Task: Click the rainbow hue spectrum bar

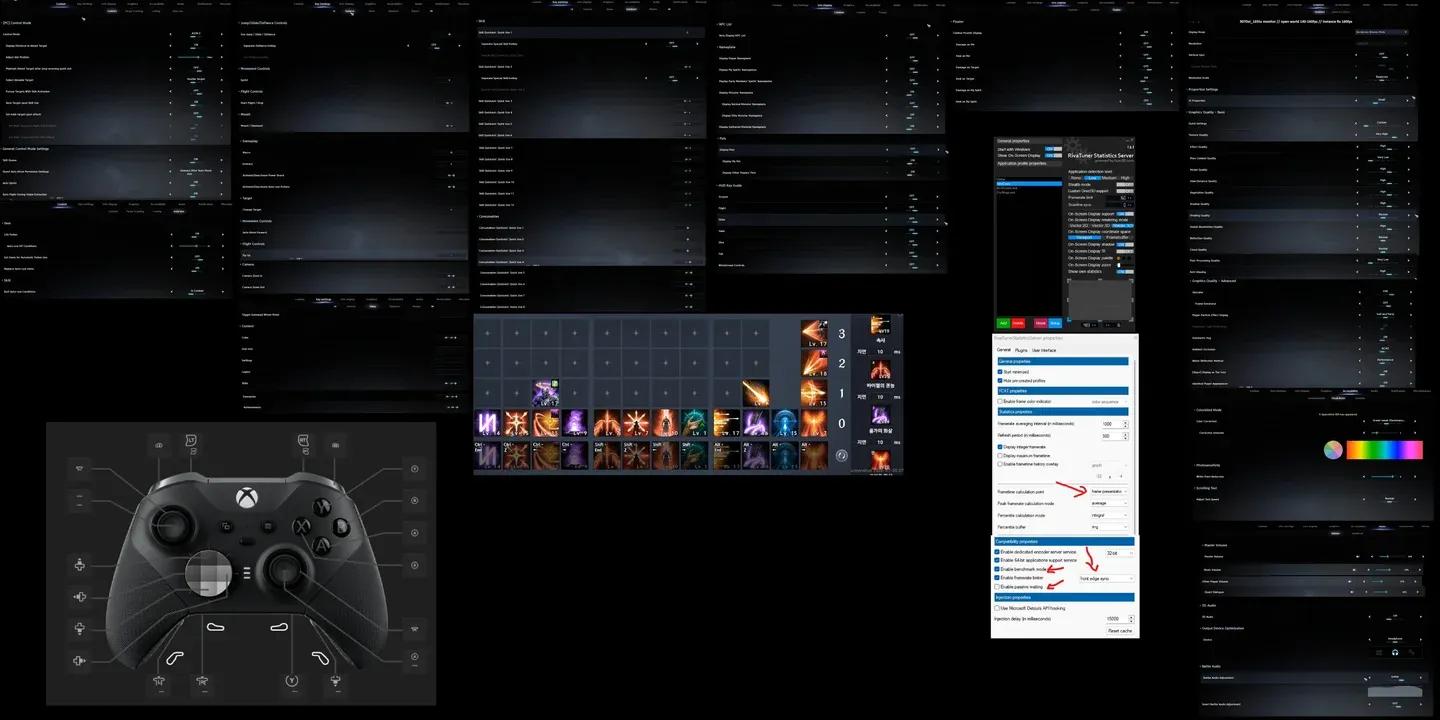Action: click(x=1384, y=450)
